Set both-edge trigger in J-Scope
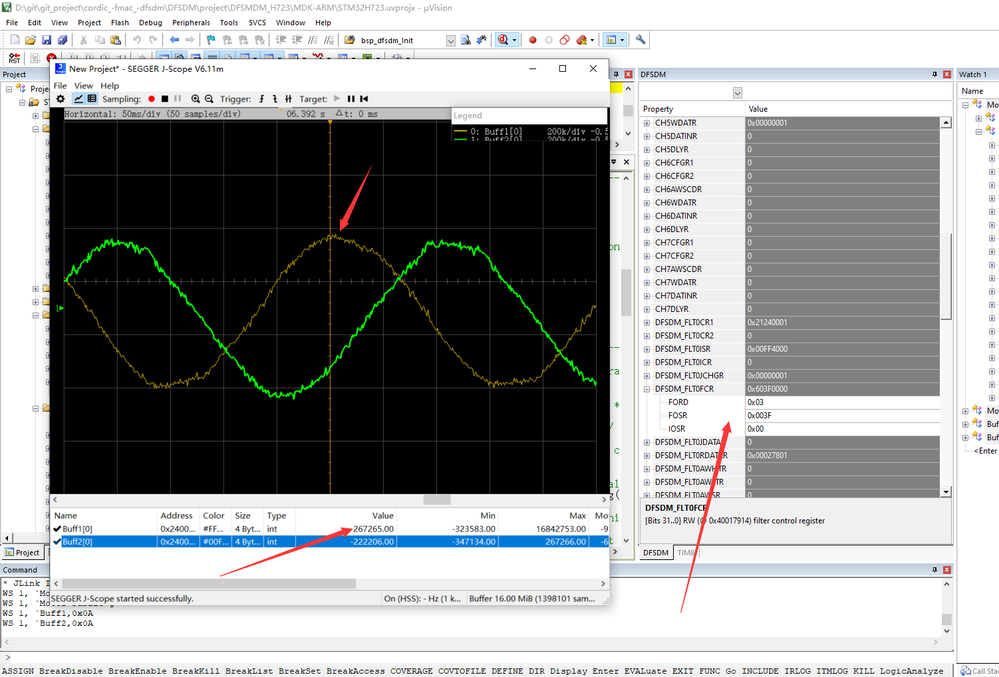The image size is (999, 677). 288,99
